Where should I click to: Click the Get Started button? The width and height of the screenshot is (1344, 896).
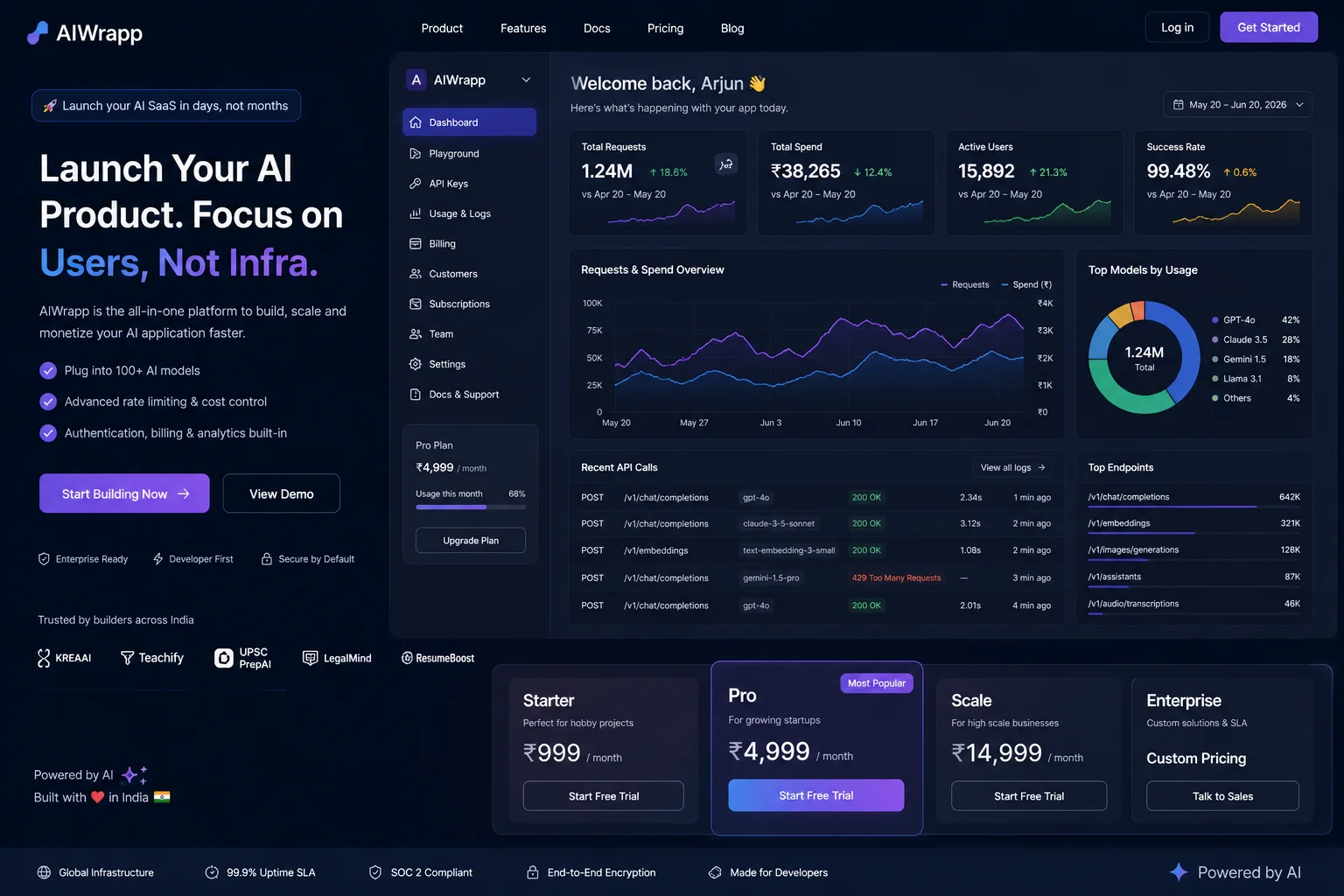coord(1269,27)
